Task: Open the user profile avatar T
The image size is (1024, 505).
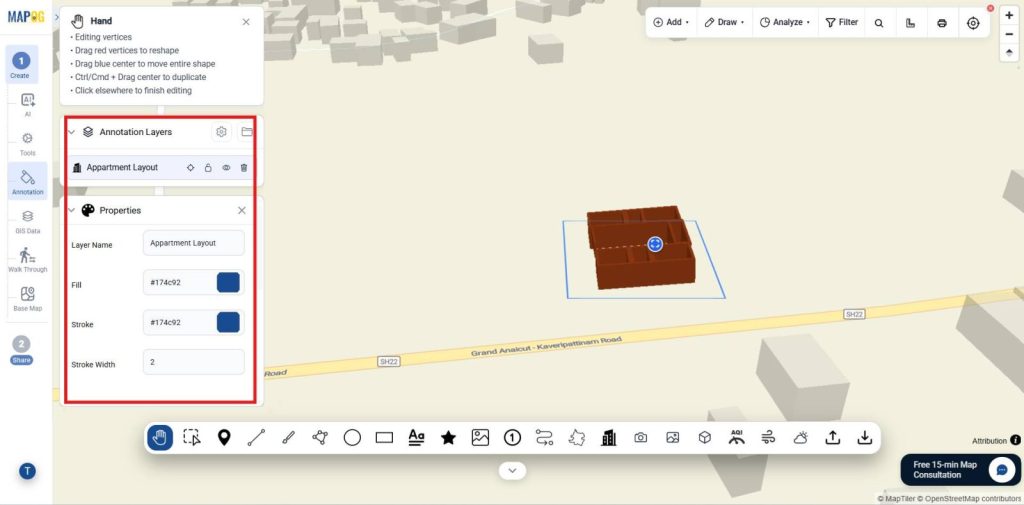Action: point(27,470)
